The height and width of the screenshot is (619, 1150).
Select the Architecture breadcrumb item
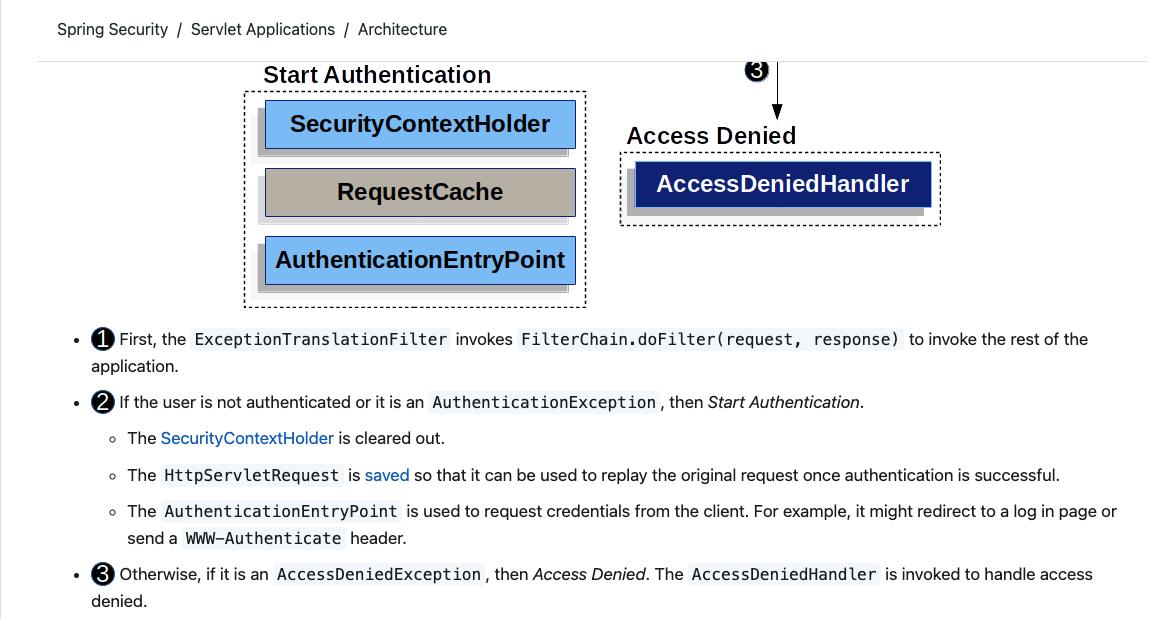click(x=402, y=30)
